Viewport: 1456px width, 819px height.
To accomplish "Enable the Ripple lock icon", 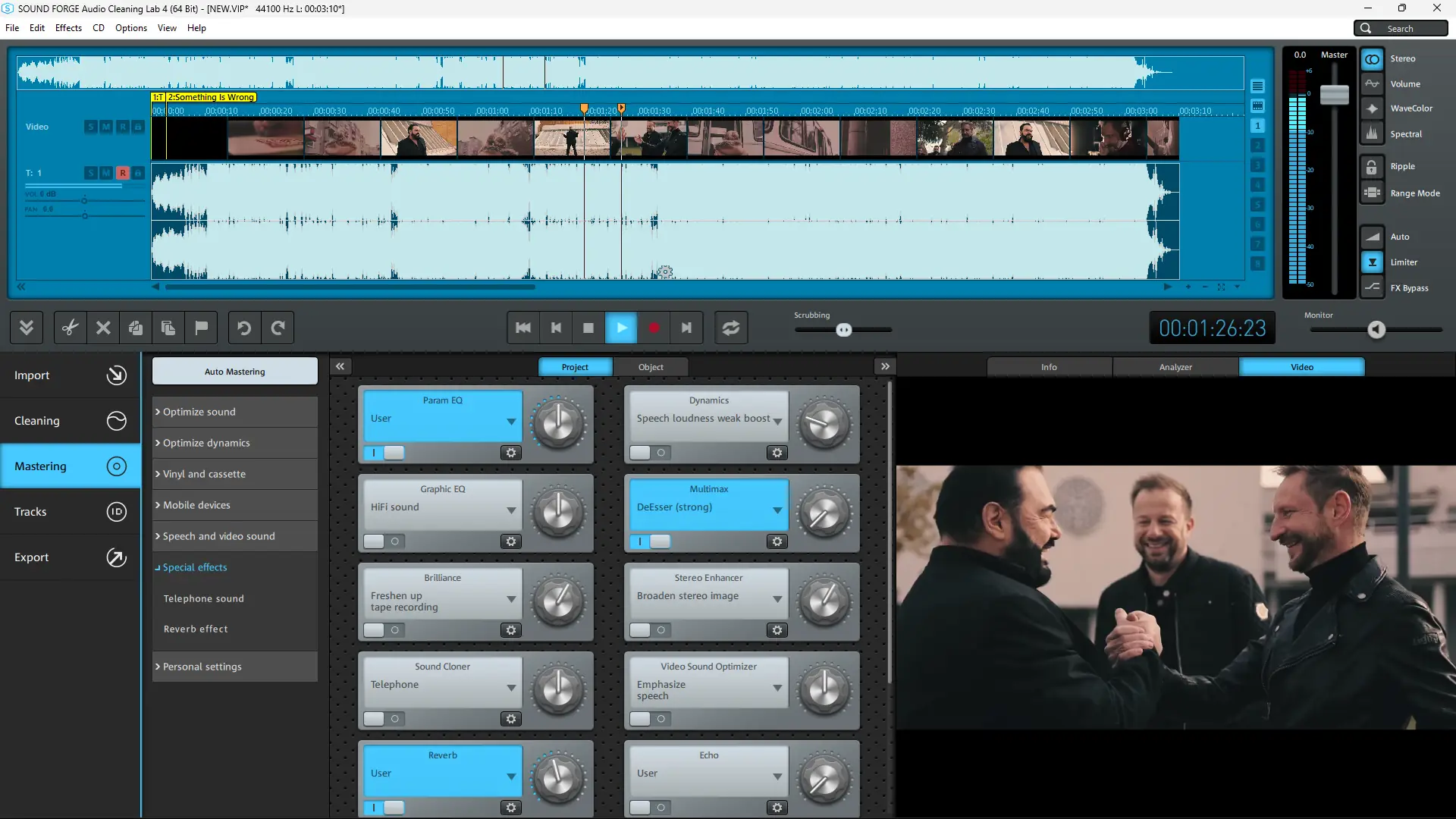I will click(1372, 167).
